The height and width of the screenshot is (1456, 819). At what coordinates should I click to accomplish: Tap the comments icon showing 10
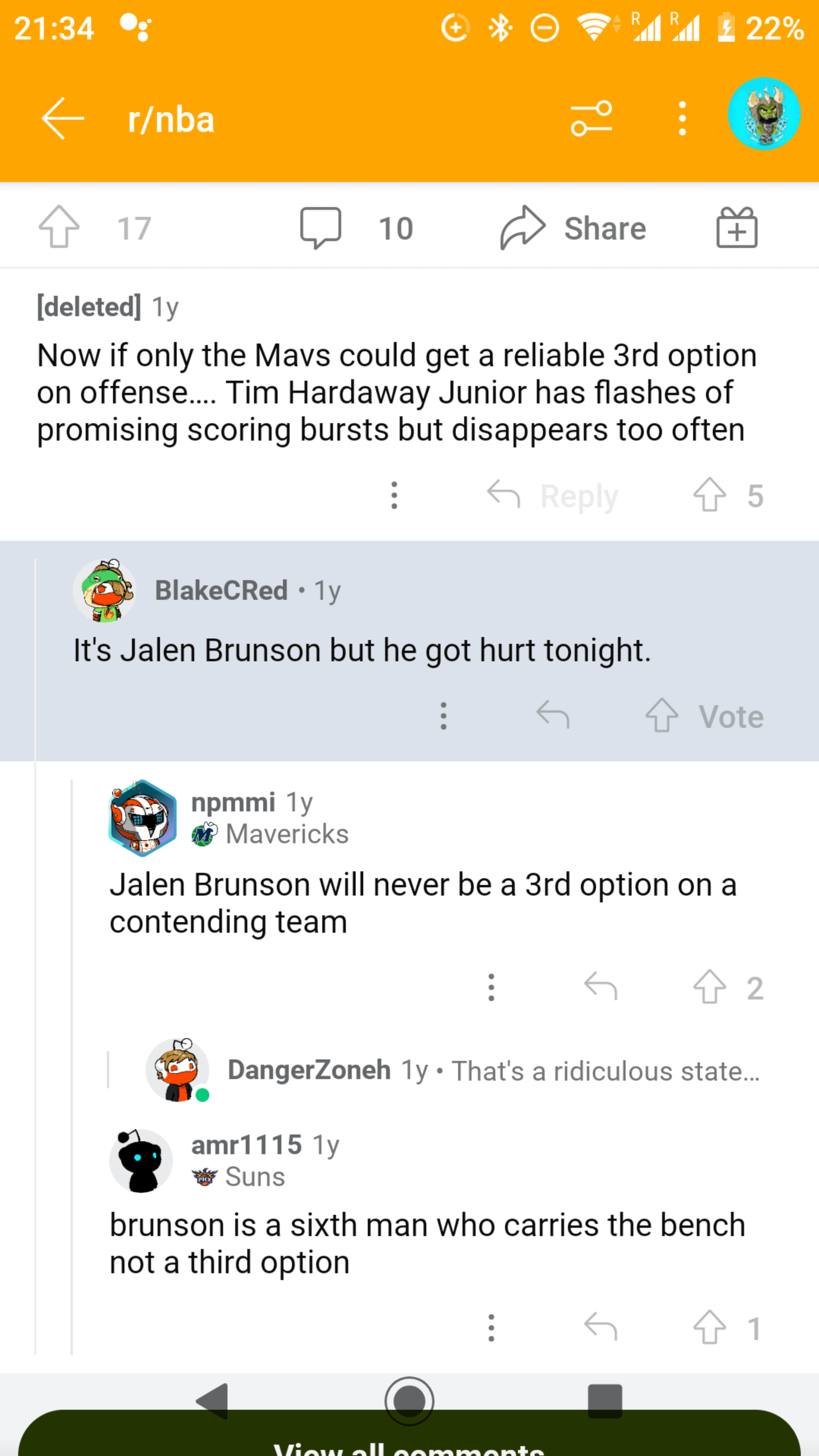pos(321,228)
